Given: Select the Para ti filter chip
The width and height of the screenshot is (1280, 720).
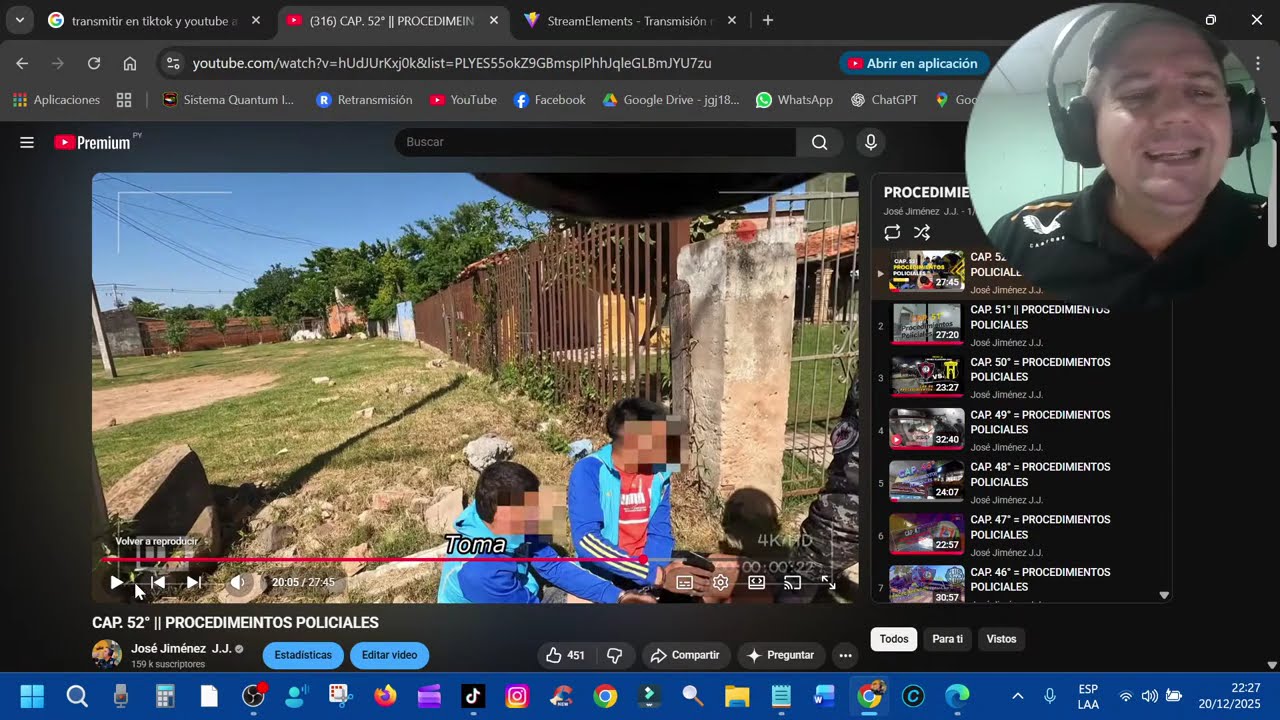Looking at the screenshot, I should pos(947,639).
